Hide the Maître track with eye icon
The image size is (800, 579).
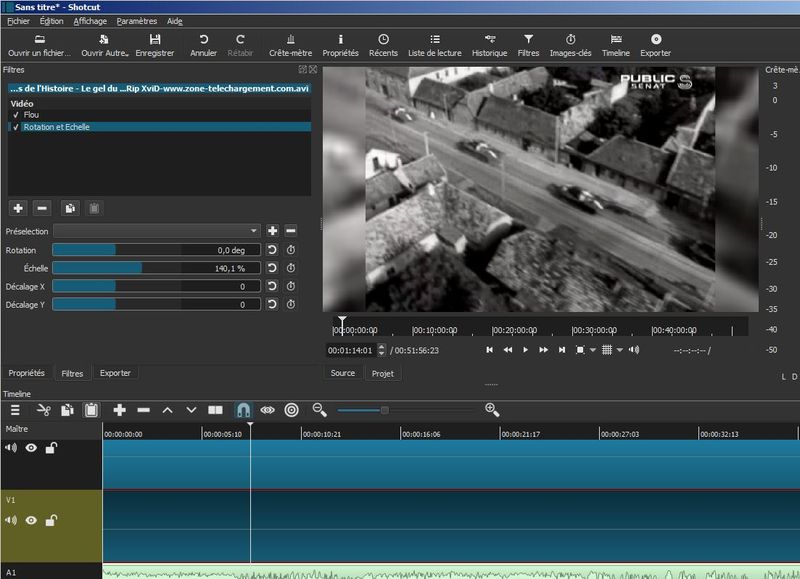pos(31,448)
